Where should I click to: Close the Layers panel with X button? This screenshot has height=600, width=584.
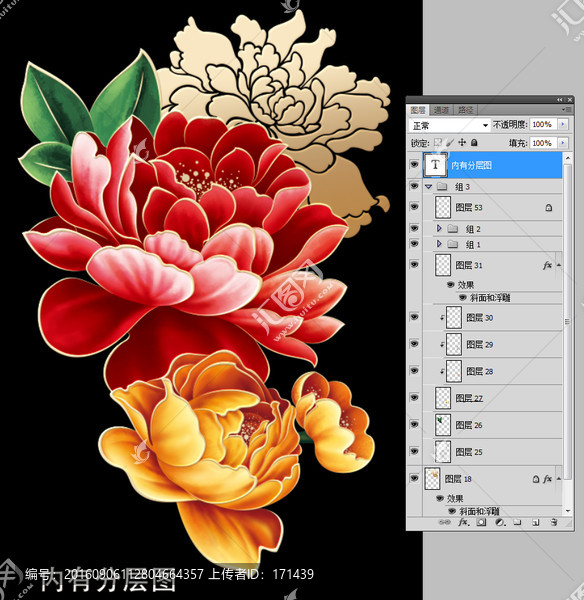(x=570, y=99)
